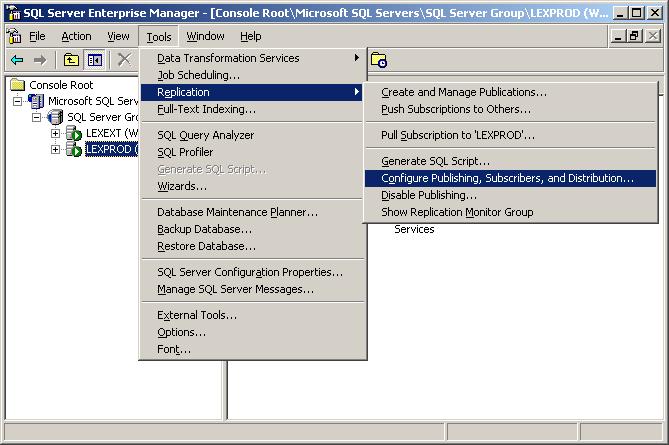Viewport: 669px width, 445px height.
Task: Select Show Replication Monitor Group
Action: click(x=510, y=212)
